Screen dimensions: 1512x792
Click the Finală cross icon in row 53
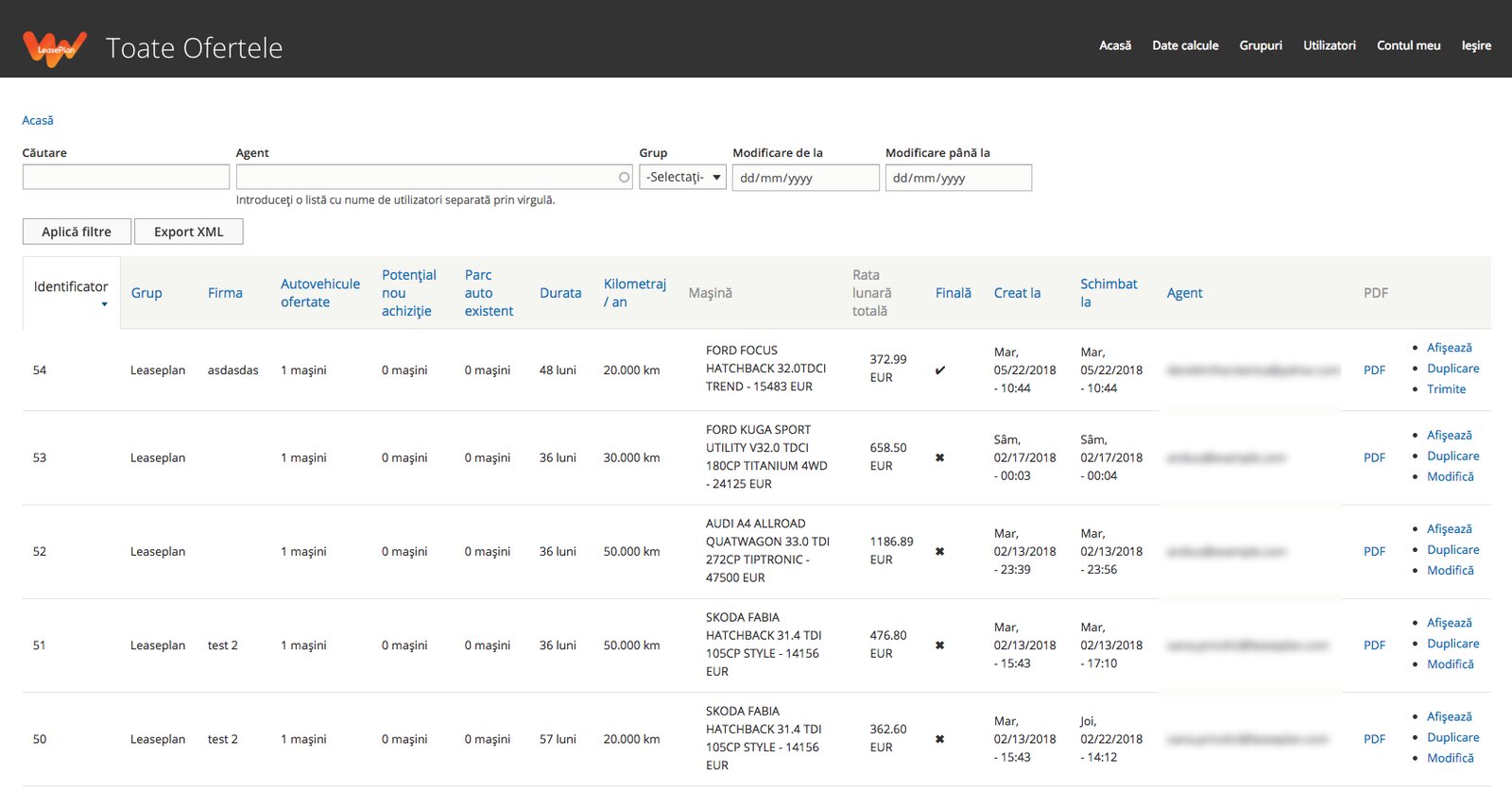point(940,457)
